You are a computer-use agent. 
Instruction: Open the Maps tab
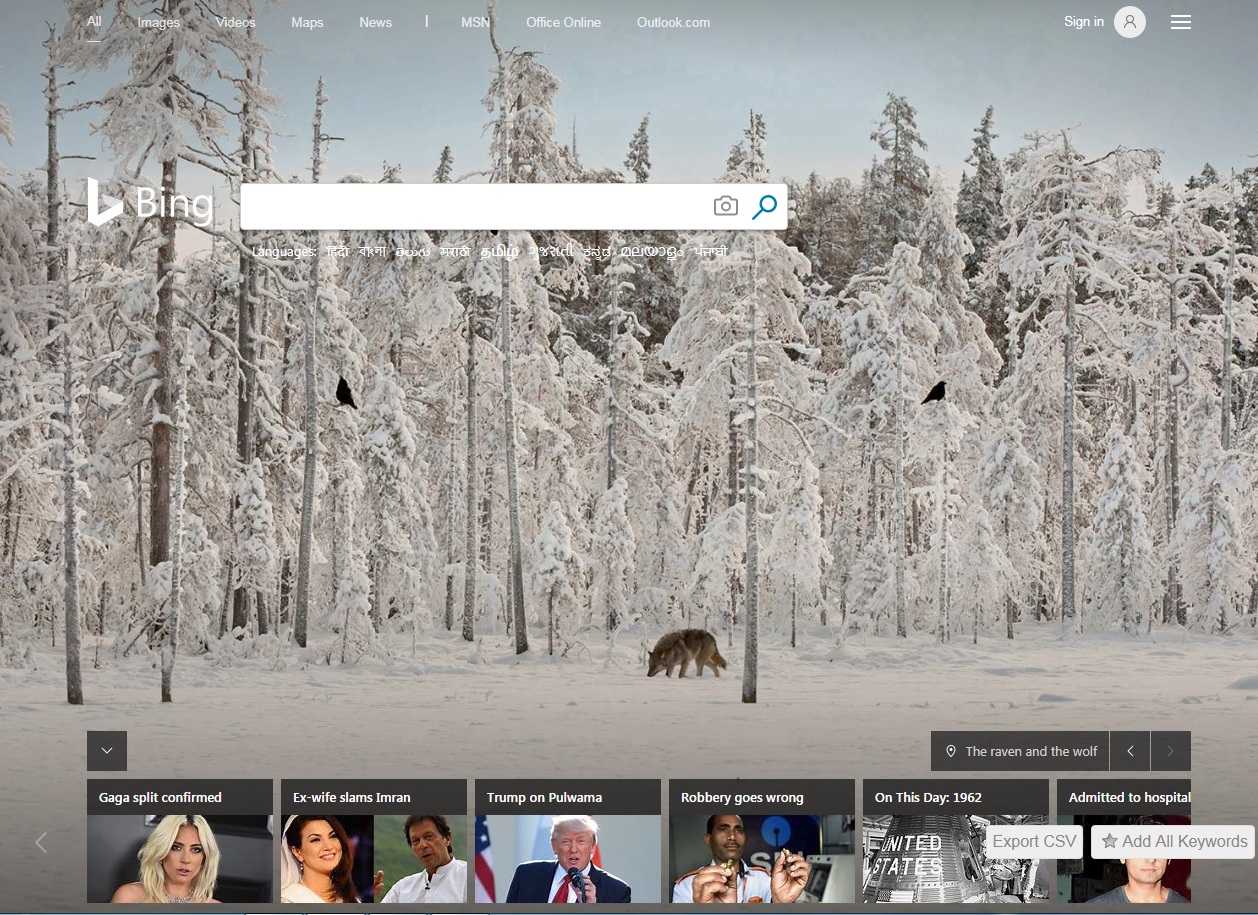tap(307, 22)
